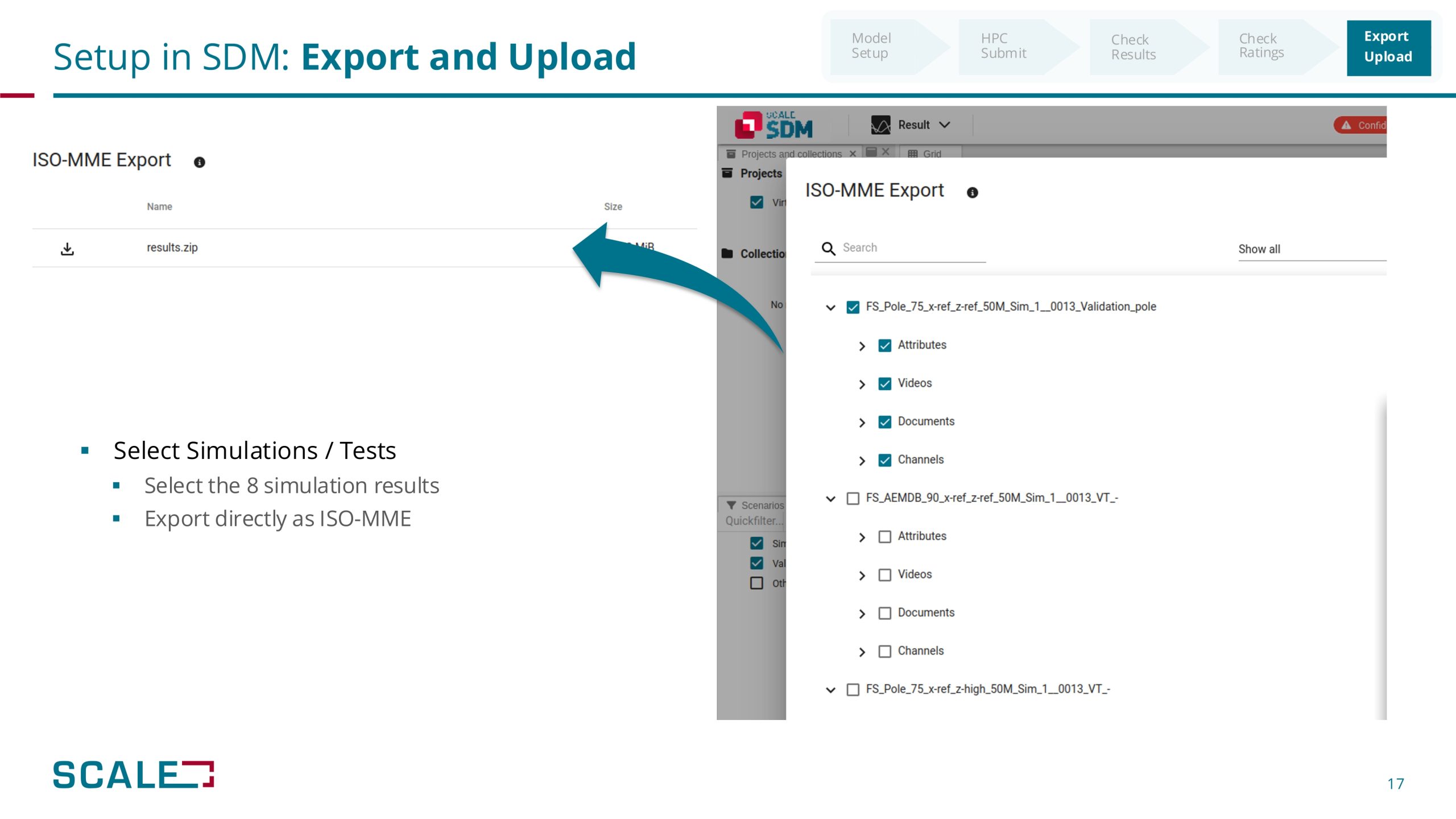Sort by the Size column header

pyautogui.click(x=613, y=206)
